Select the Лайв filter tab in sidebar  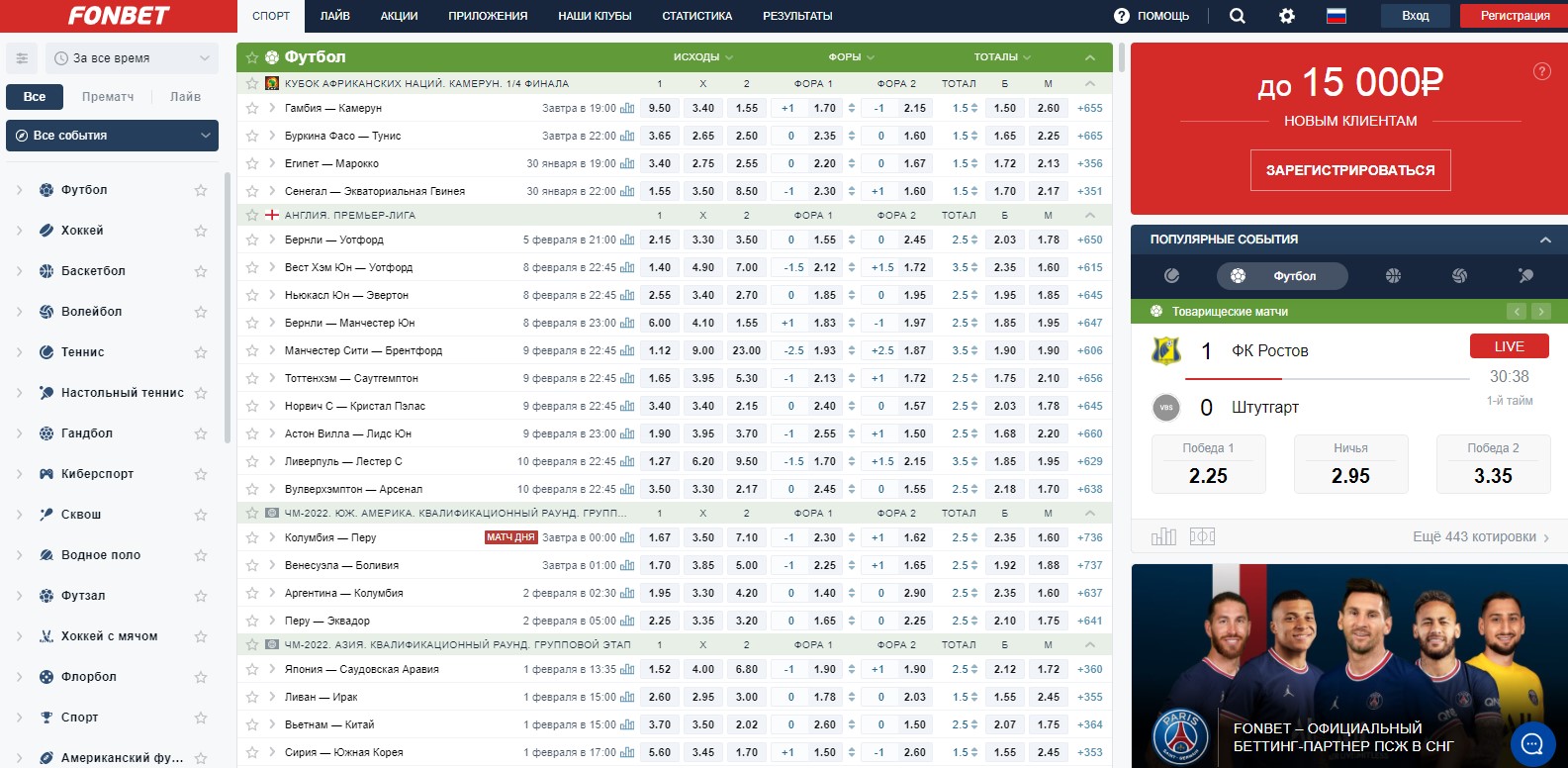pyautogui.click(x=185, y=96)
